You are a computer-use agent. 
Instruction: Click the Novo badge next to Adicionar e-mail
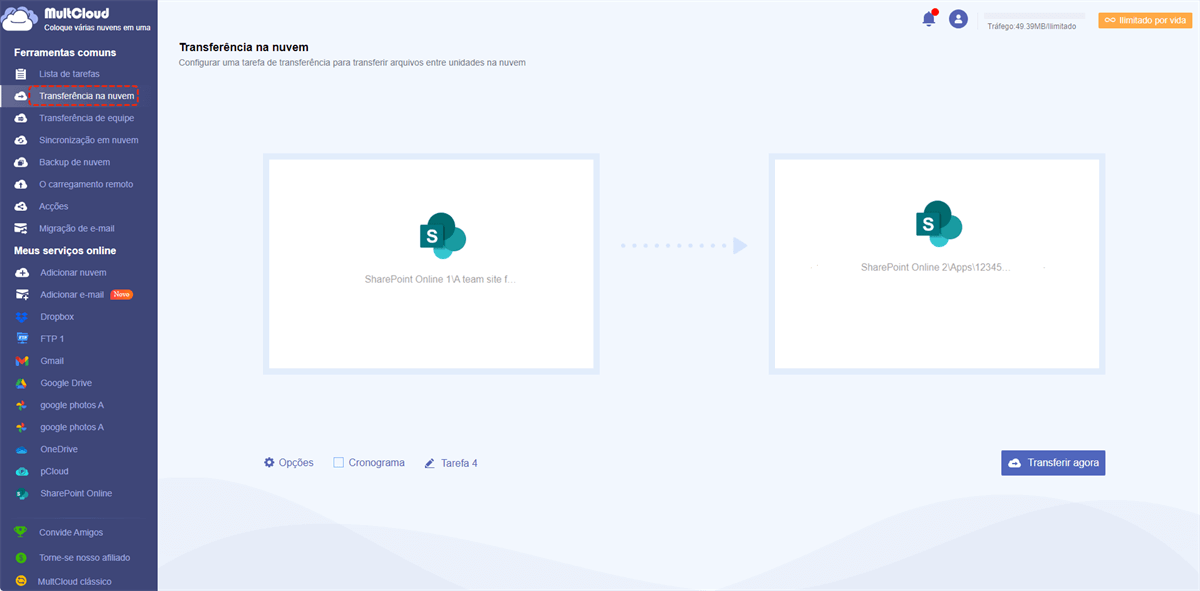pos(121,294)
